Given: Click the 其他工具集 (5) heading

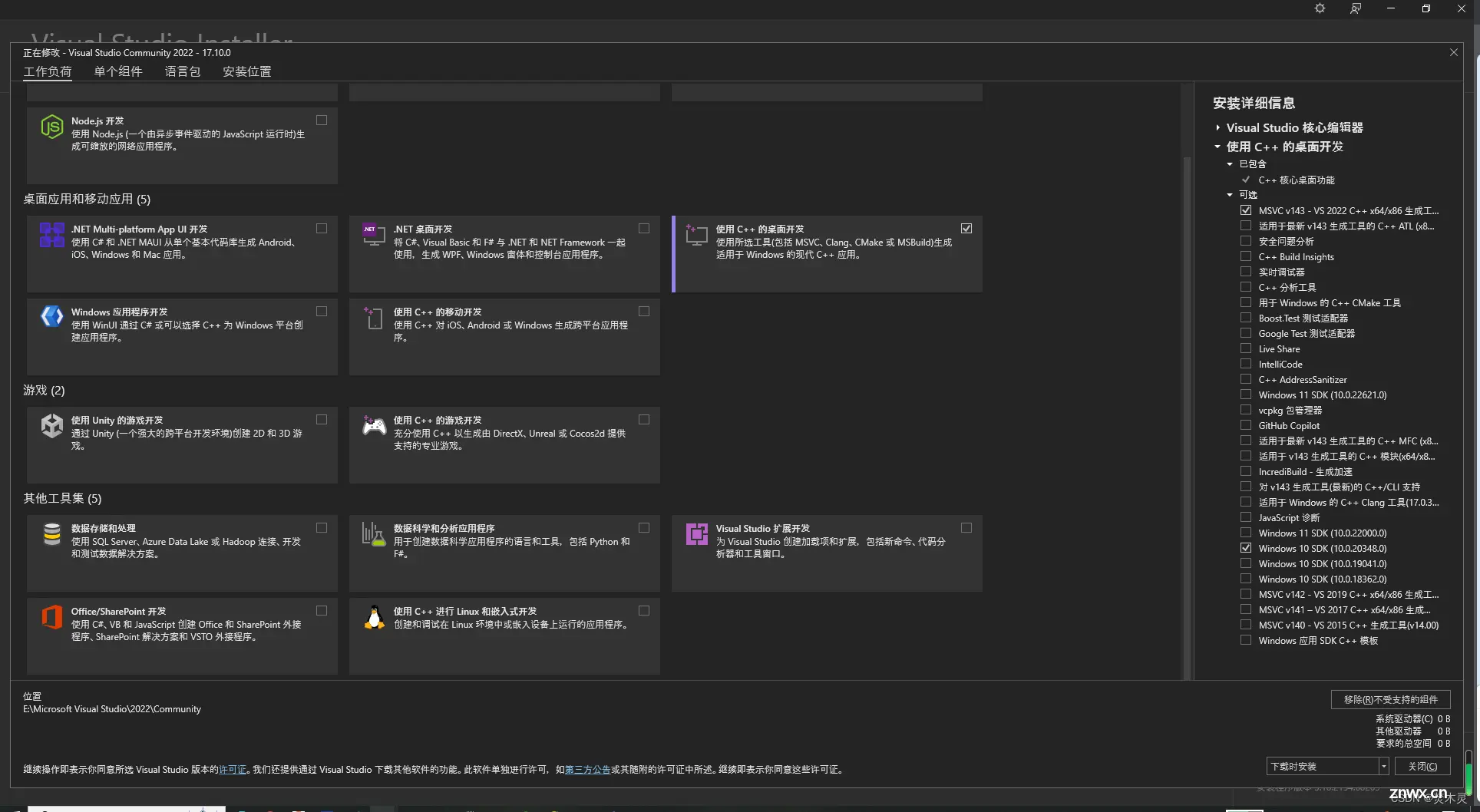Looking at the screenshot, I should pos(62,498).
